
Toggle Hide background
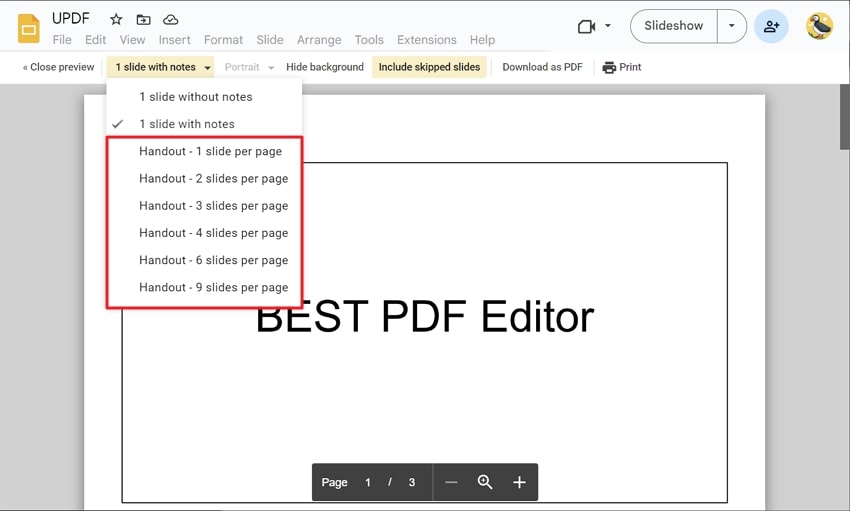point(325,67)
